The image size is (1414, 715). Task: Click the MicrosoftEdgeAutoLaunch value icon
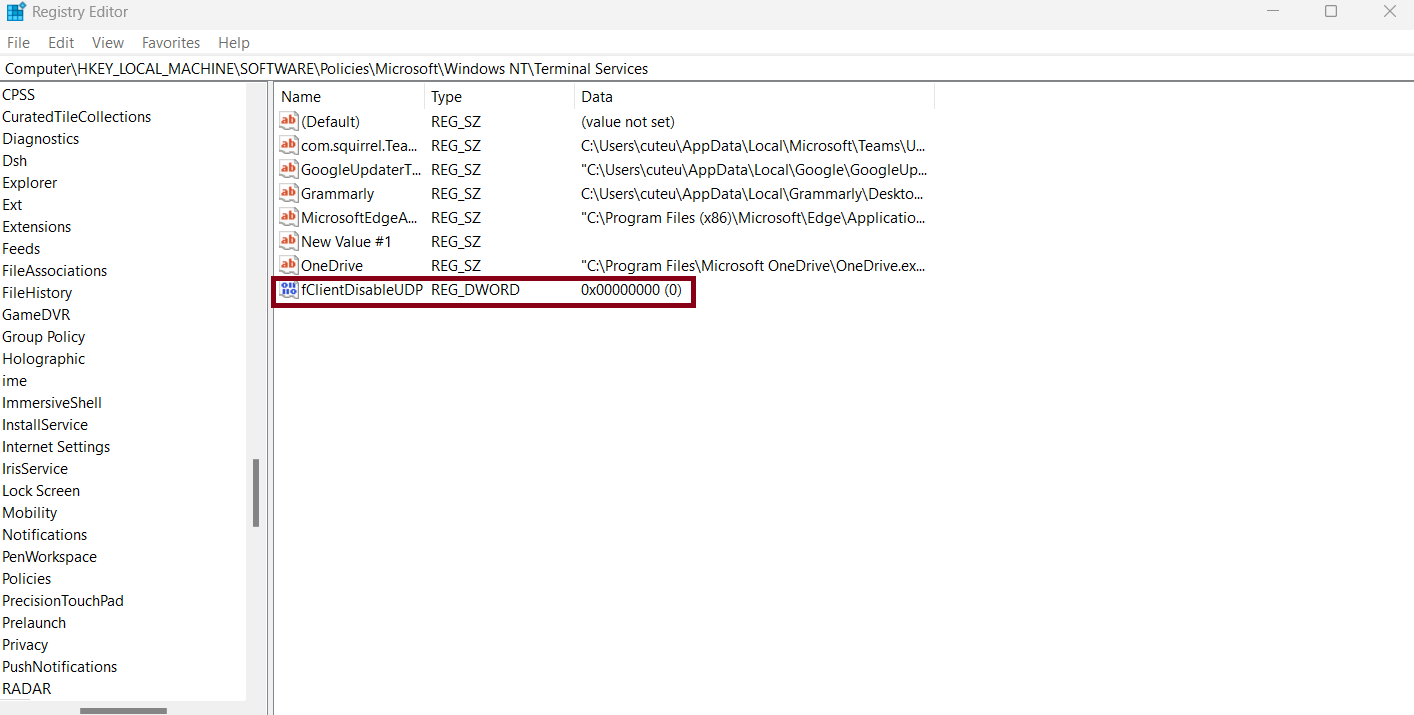click(289, 217)
